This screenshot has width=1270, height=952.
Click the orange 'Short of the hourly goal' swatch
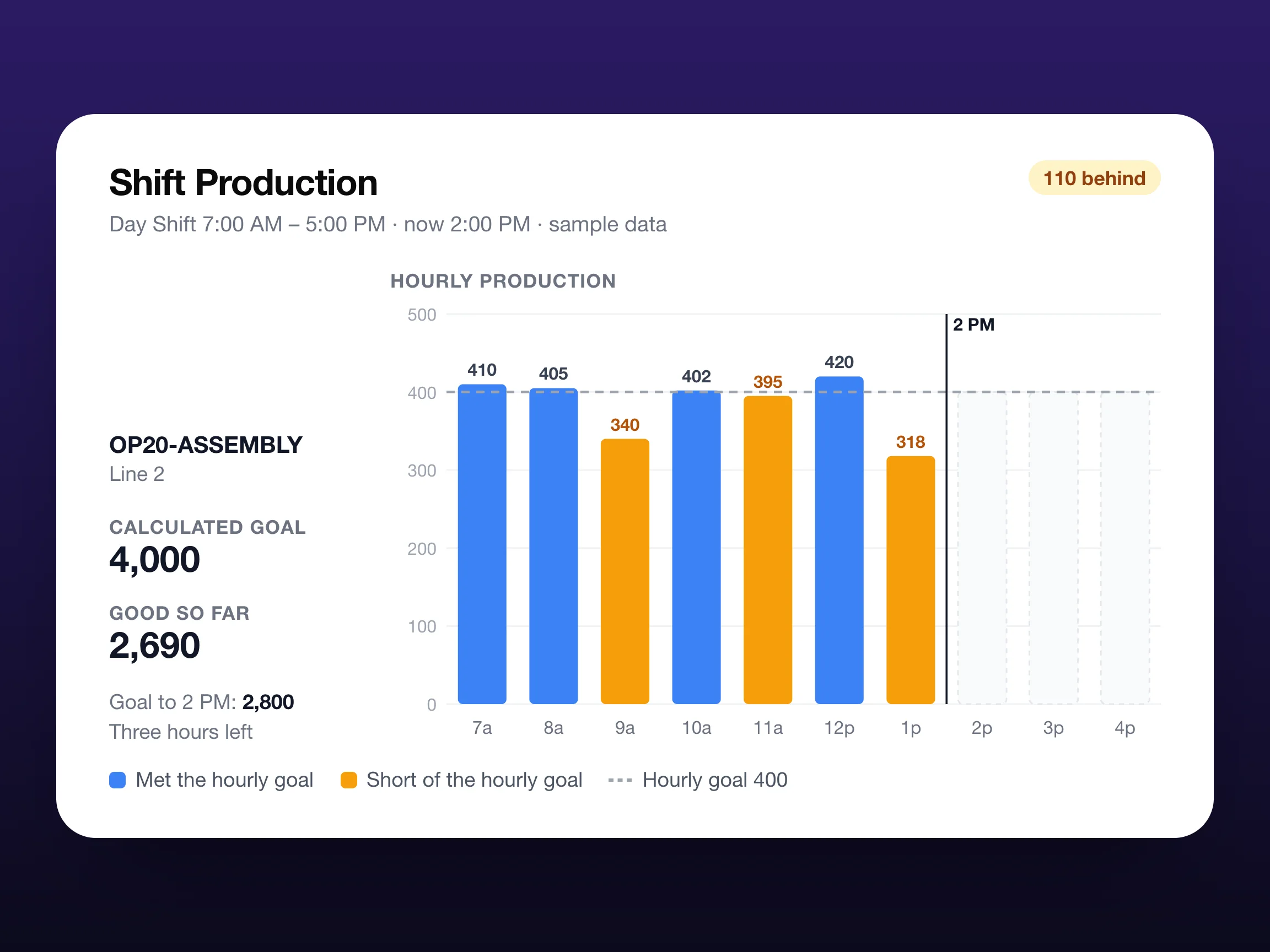pyautogui.click(x=348, y=781)
